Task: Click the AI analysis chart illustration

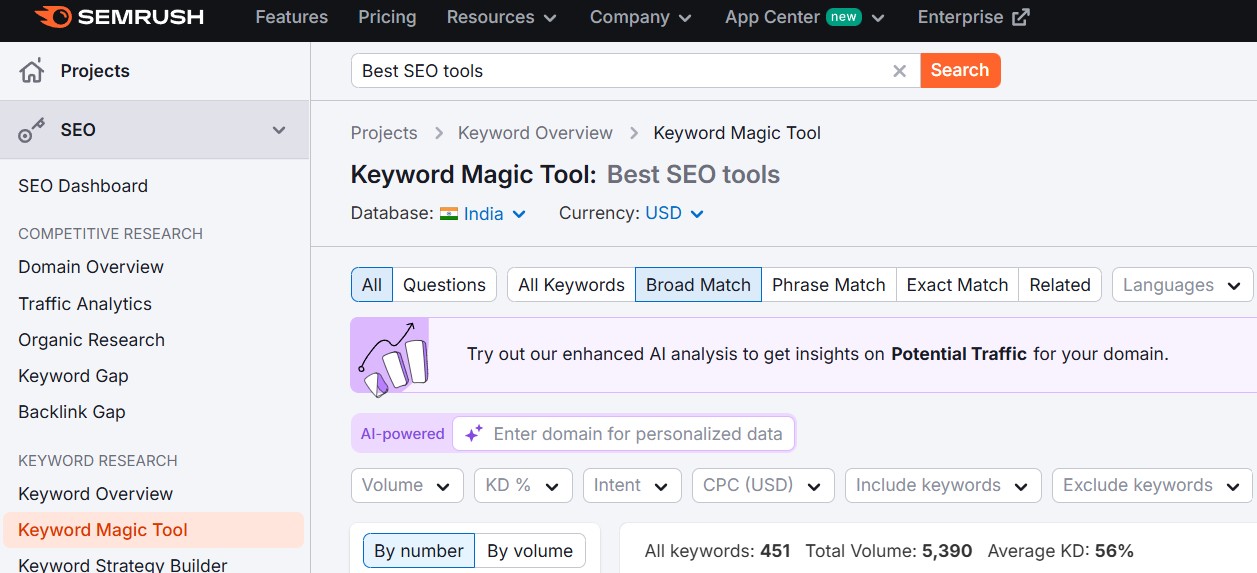Action: 390,355
